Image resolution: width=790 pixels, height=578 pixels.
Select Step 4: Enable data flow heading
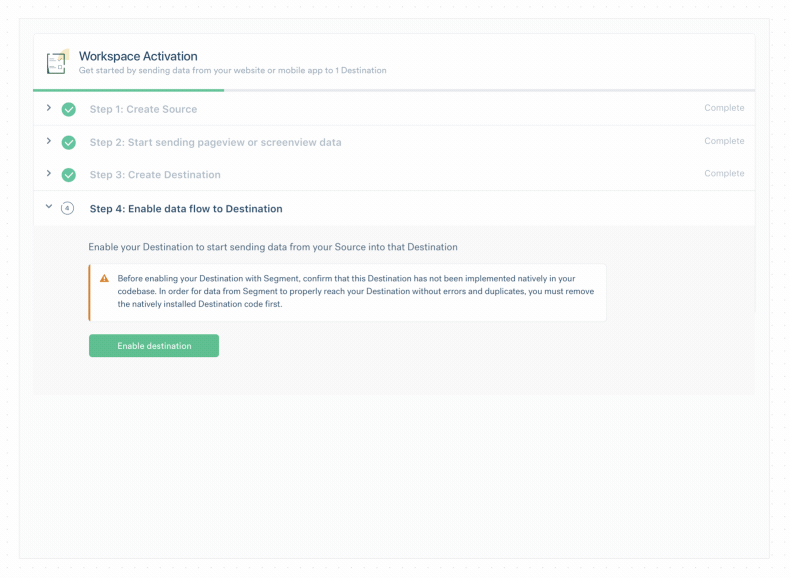click(186, 209)
